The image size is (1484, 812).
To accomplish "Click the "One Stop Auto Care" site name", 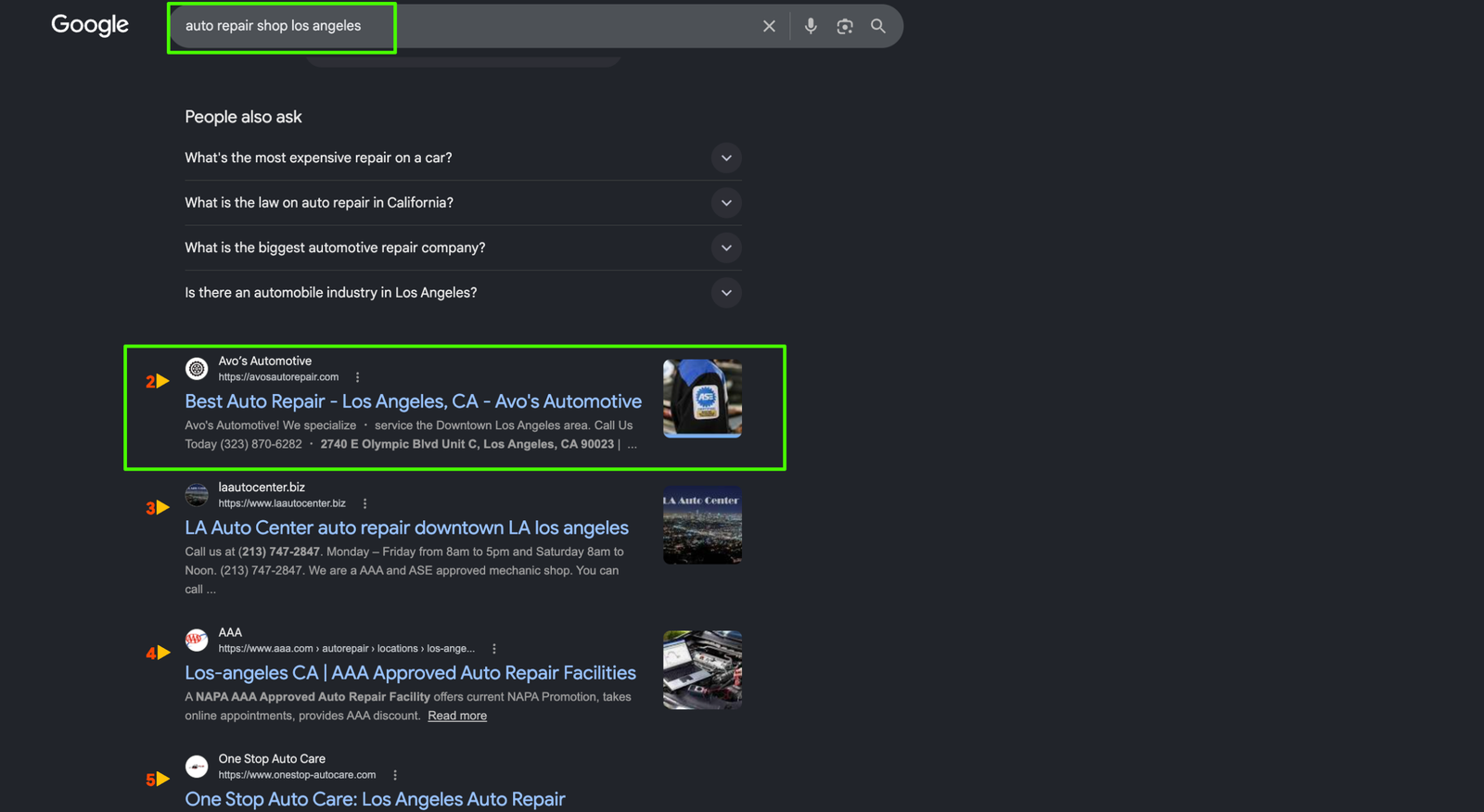I will pyautogui.click(x=272, y=759).
